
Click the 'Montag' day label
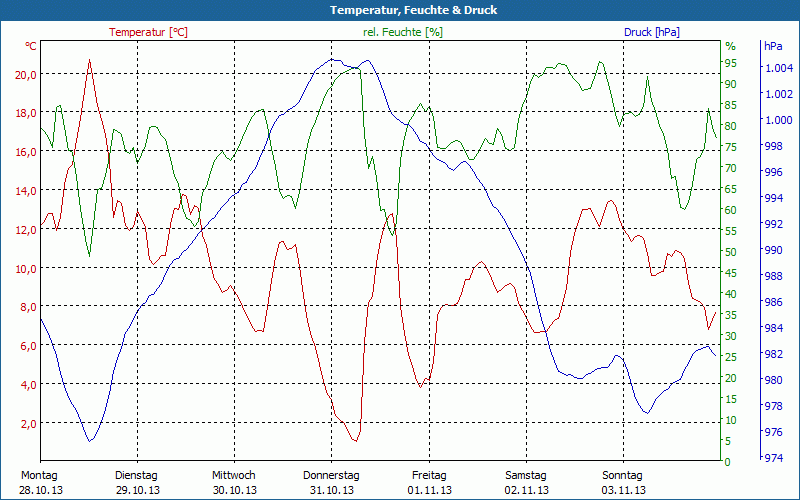pos(39,476)
